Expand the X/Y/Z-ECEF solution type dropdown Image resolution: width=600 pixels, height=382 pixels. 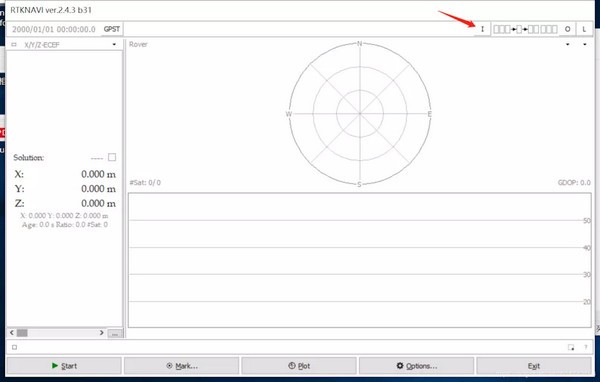pos(114,44)
